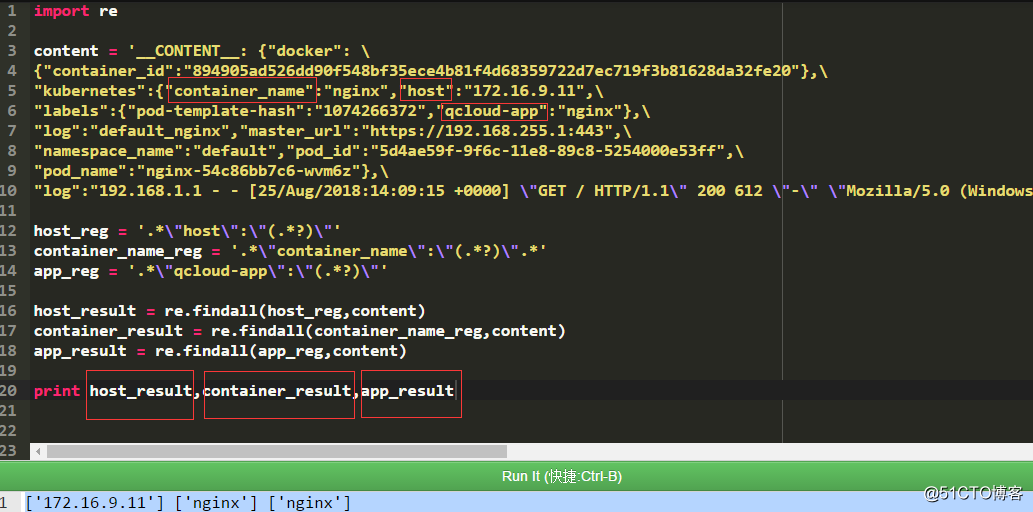Click the red-boxed "container_name" key on line 5
Image resolution: width=1033 pixels, height=512 pixels.
click(x=242, y=91)
